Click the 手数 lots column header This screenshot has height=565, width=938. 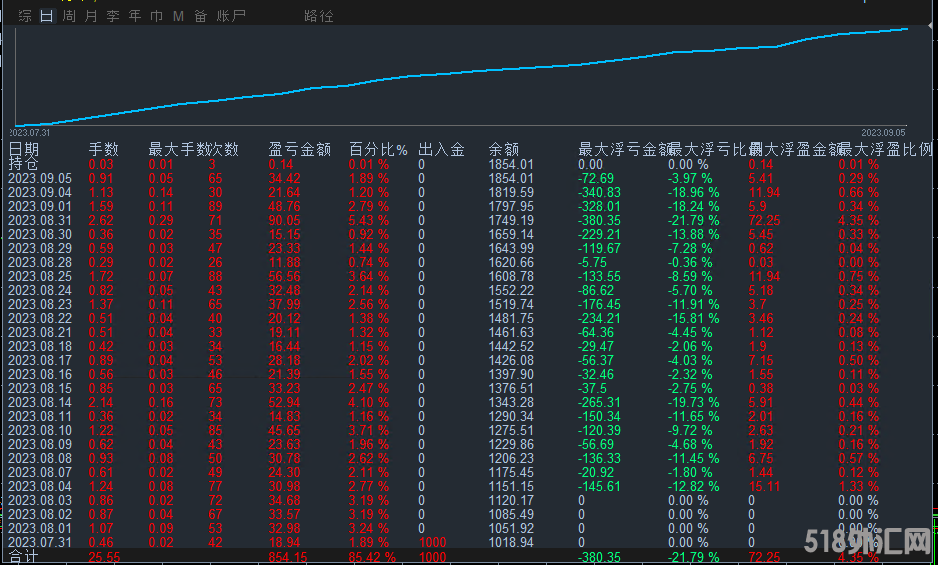(x=103, y=150)
